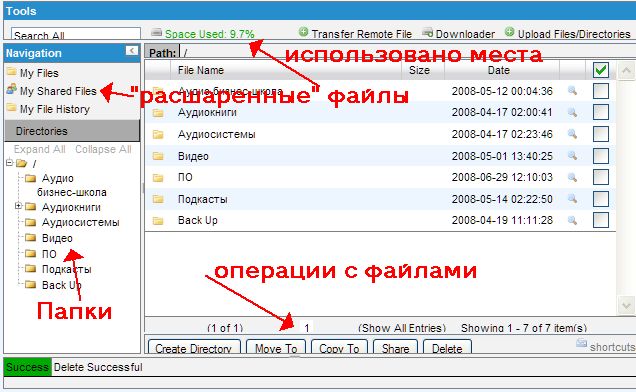Open magnifier icon for Аудиосистемы row

point(572,134)
